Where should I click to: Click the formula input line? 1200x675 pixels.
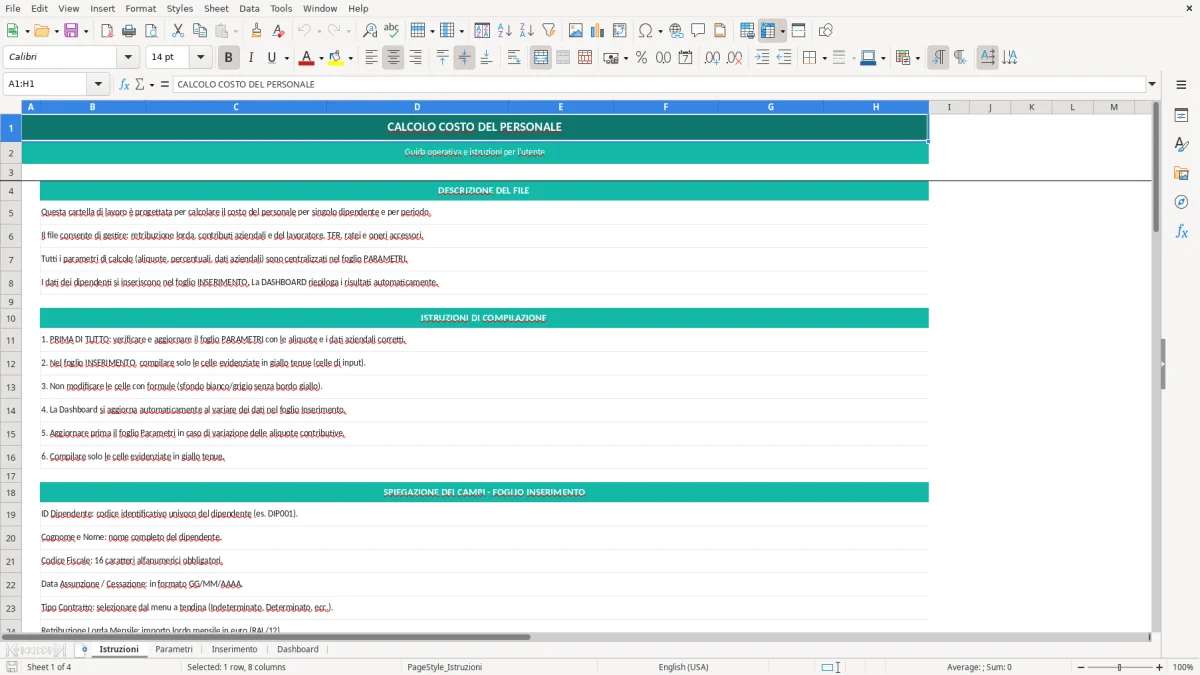point(658,84)
